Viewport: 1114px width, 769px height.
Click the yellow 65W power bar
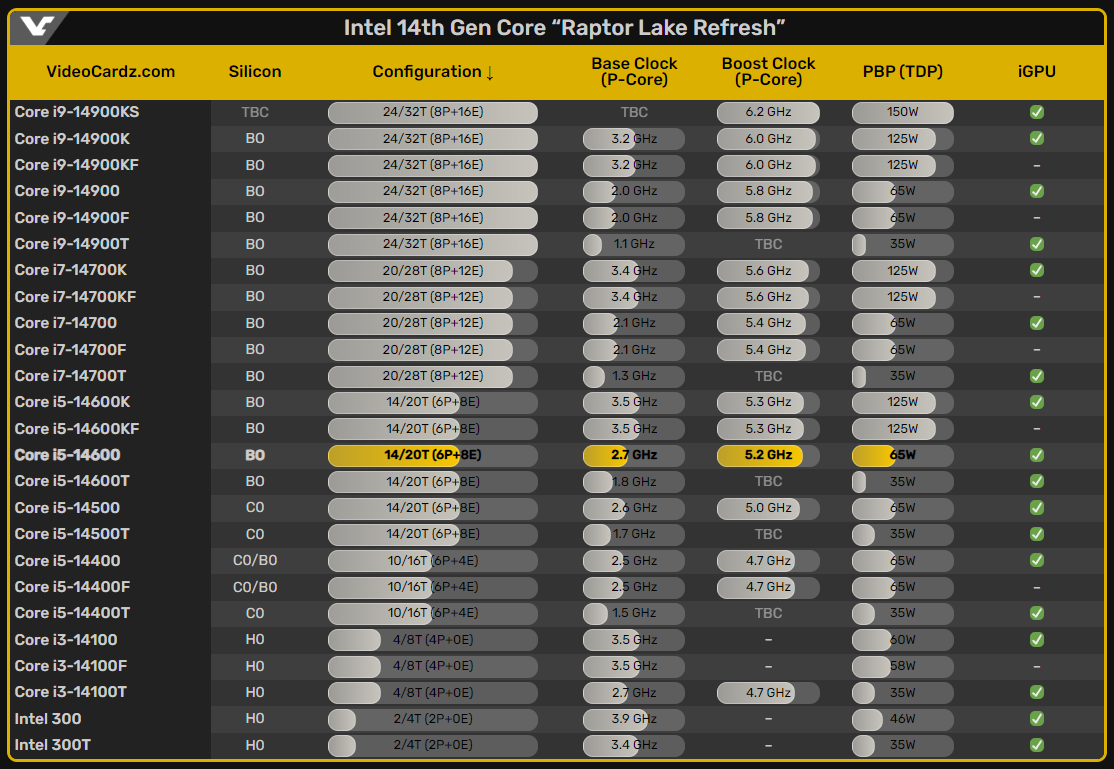click(x=902, y=455)
